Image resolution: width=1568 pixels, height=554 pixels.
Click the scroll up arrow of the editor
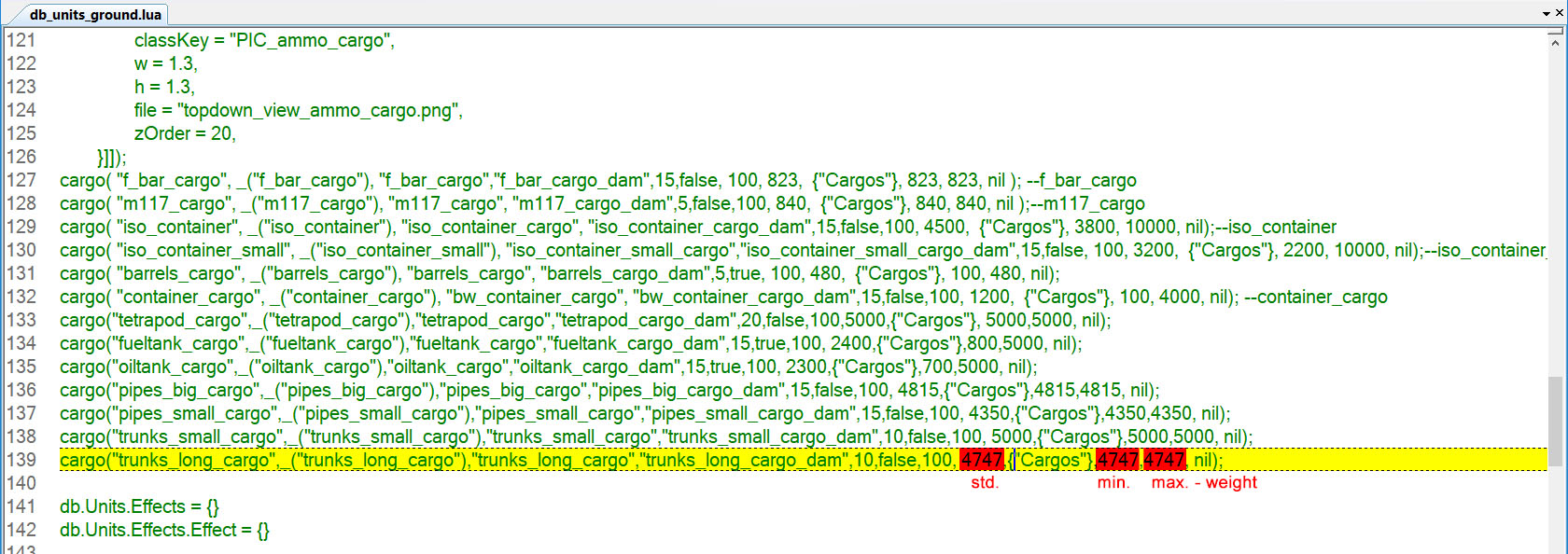[x=1555, y=43]
